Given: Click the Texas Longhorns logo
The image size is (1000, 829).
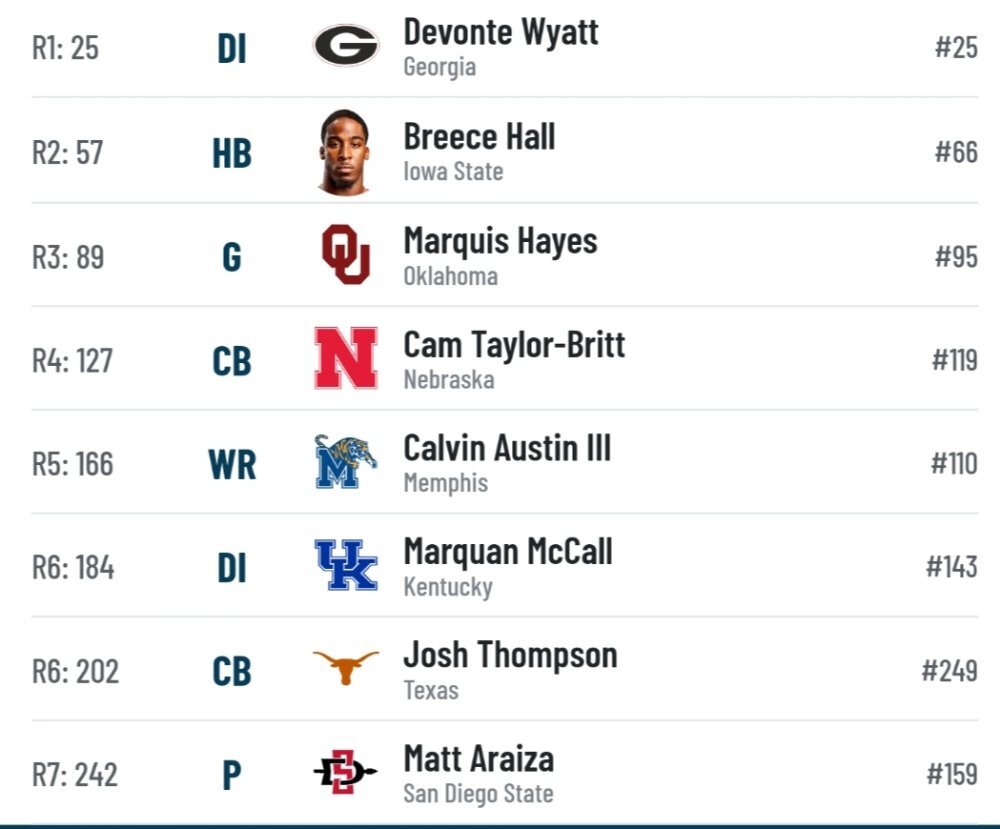Looking at the screenshot, I should pos(346,667).
